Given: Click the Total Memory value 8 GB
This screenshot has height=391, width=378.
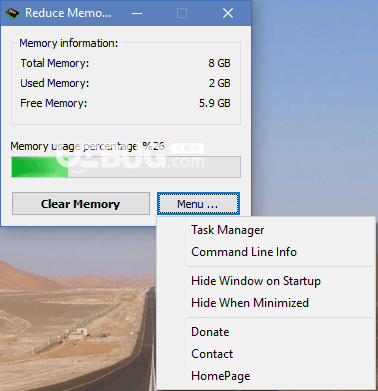Looking at the screenshot, I should [219, 63].
